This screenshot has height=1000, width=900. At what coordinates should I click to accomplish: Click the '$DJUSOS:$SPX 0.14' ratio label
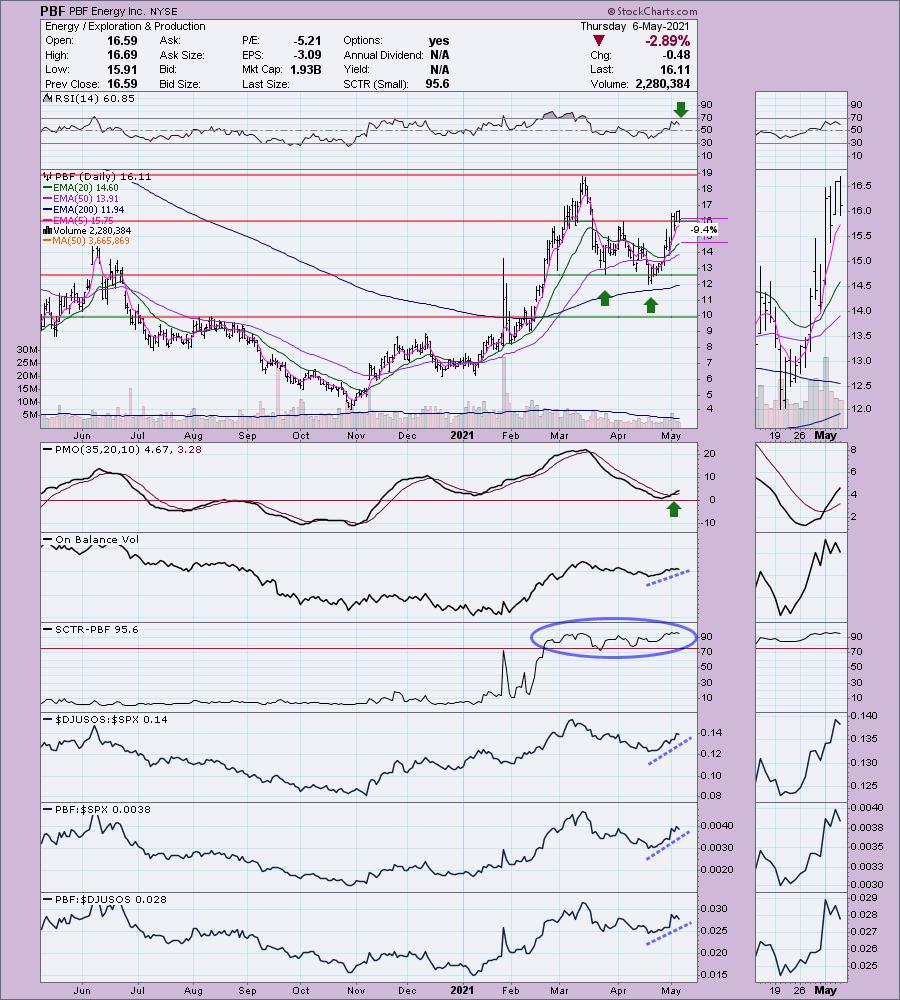[111, 719]
